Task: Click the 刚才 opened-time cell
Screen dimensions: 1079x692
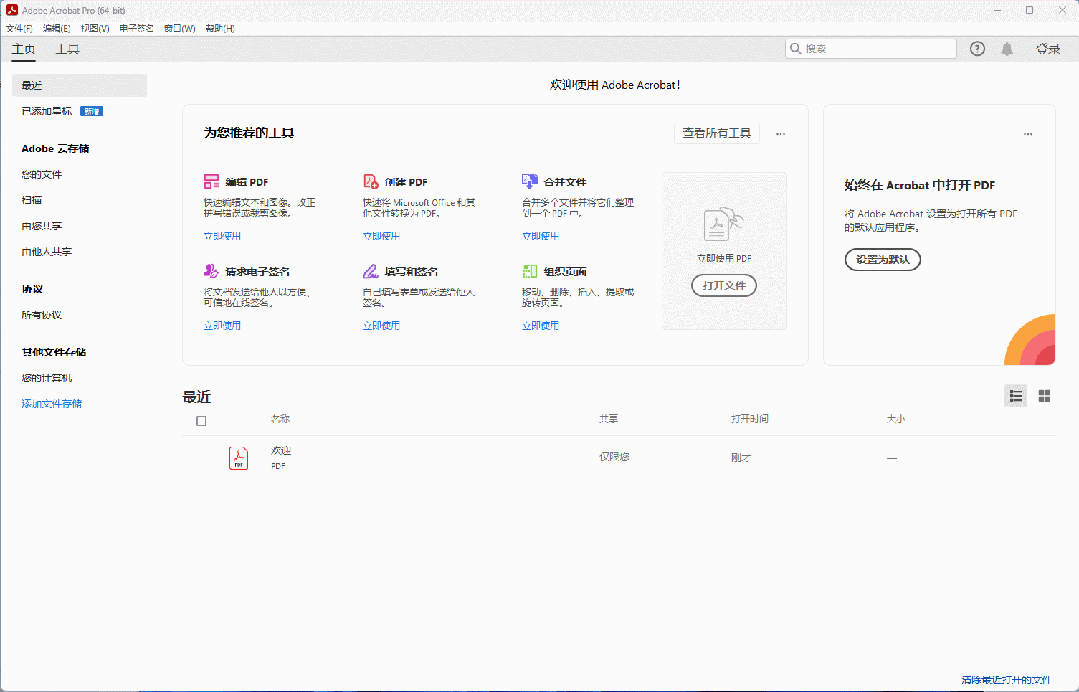Action: coord(741,457)
